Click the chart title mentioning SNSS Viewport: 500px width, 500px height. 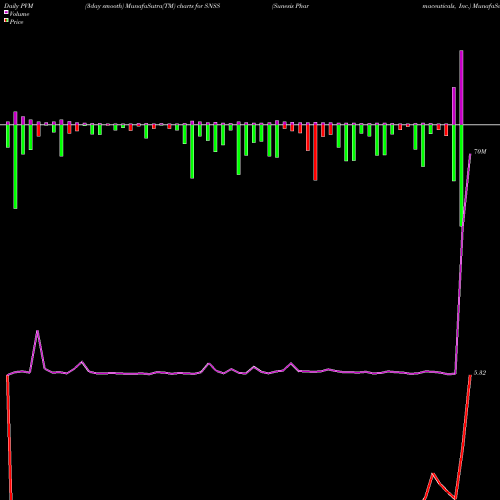pos(152,6)
